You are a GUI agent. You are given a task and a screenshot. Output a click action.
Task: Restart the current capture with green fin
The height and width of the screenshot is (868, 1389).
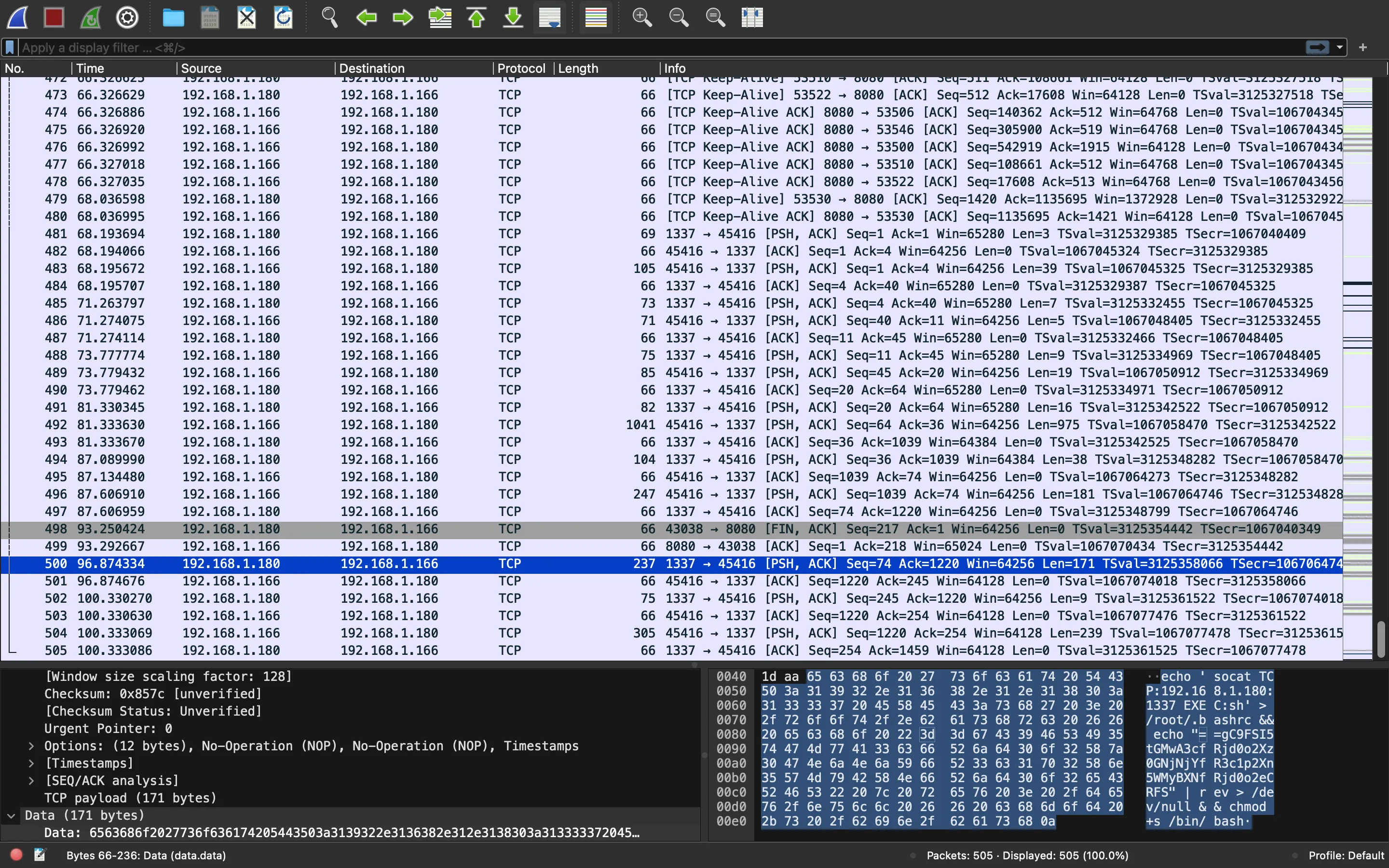click(91, 17)
